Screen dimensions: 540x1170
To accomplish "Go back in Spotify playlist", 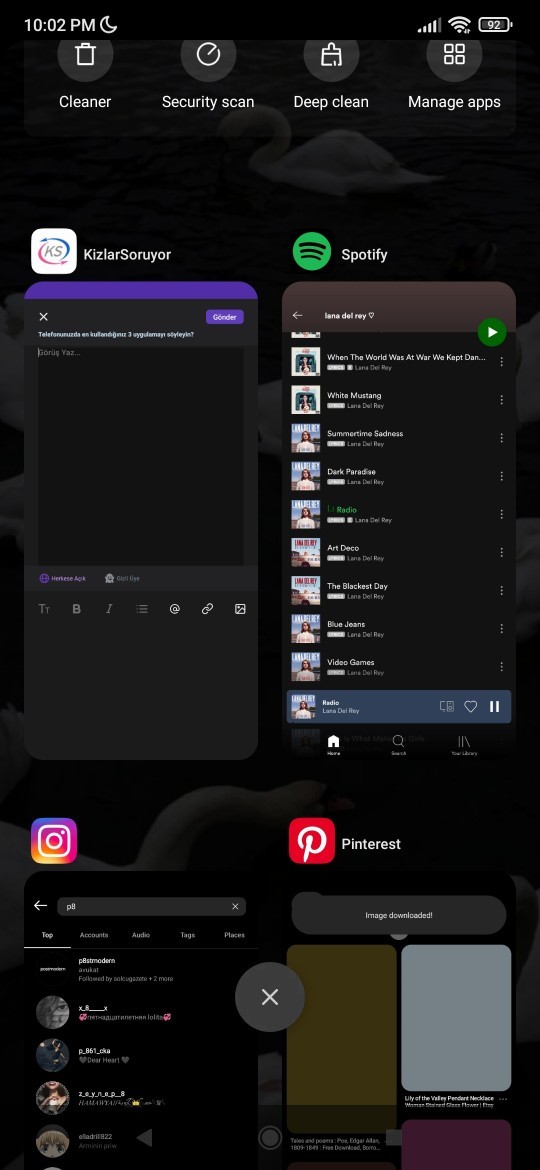I will pyautogui.click(x=298, y=315).
